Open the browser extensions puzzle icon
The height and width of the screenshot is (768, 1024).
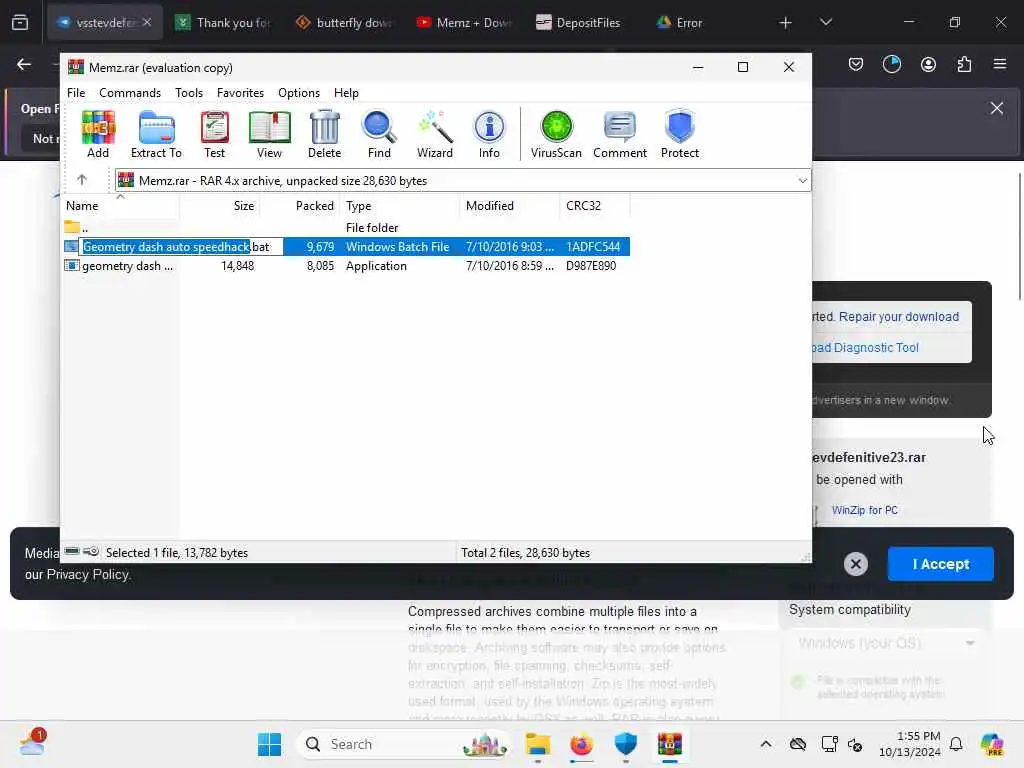pos(964,64)
